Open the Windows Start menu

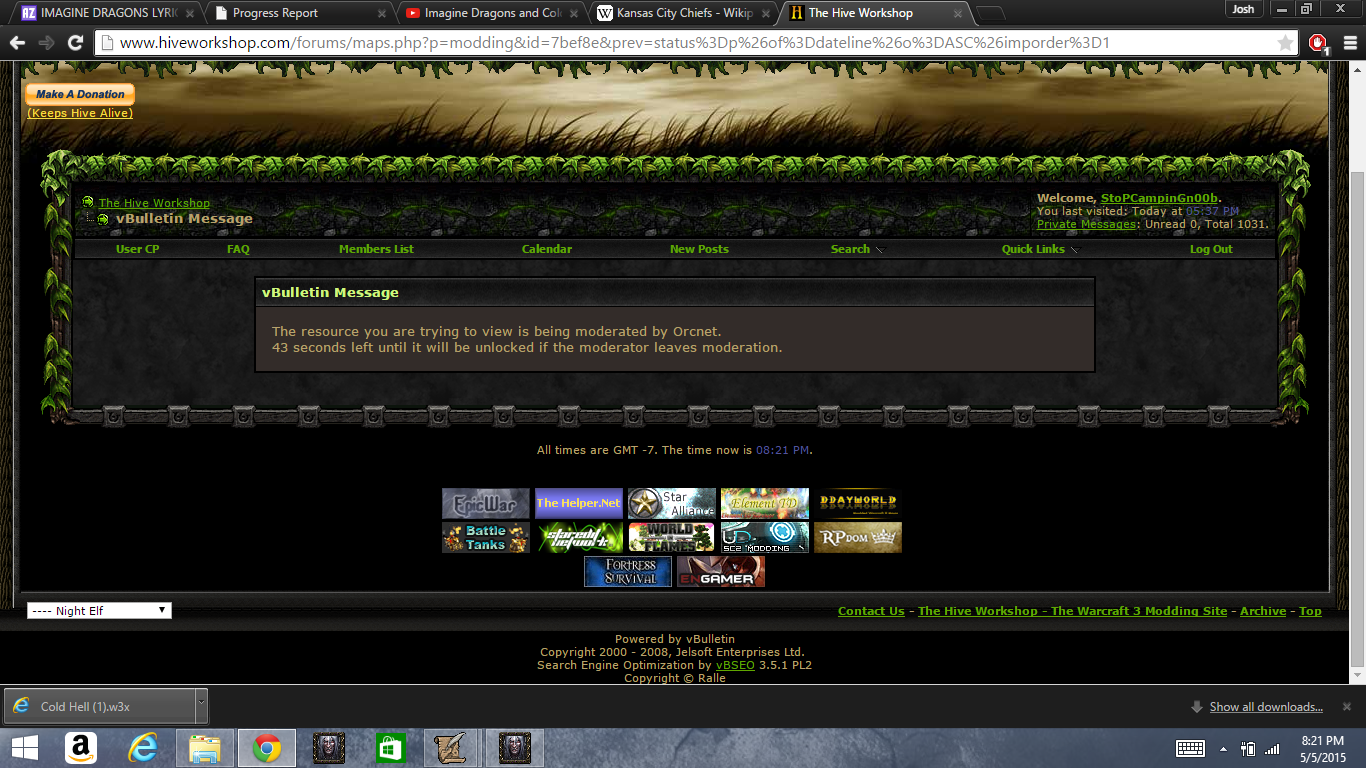(24, 748)
